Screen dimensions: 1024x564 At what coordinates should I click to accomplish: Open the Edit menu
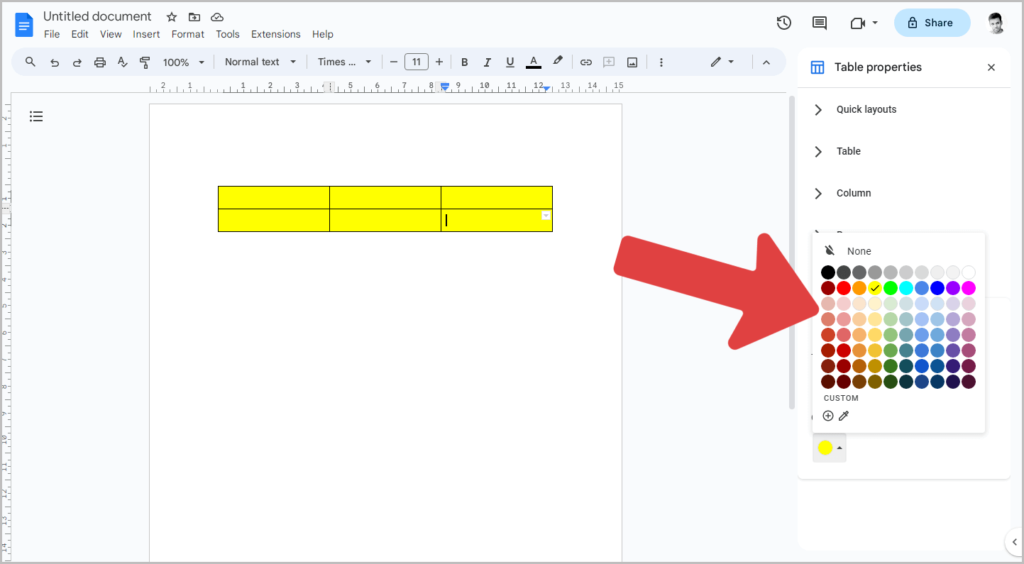pyautogui.click(x=80, y=34)
